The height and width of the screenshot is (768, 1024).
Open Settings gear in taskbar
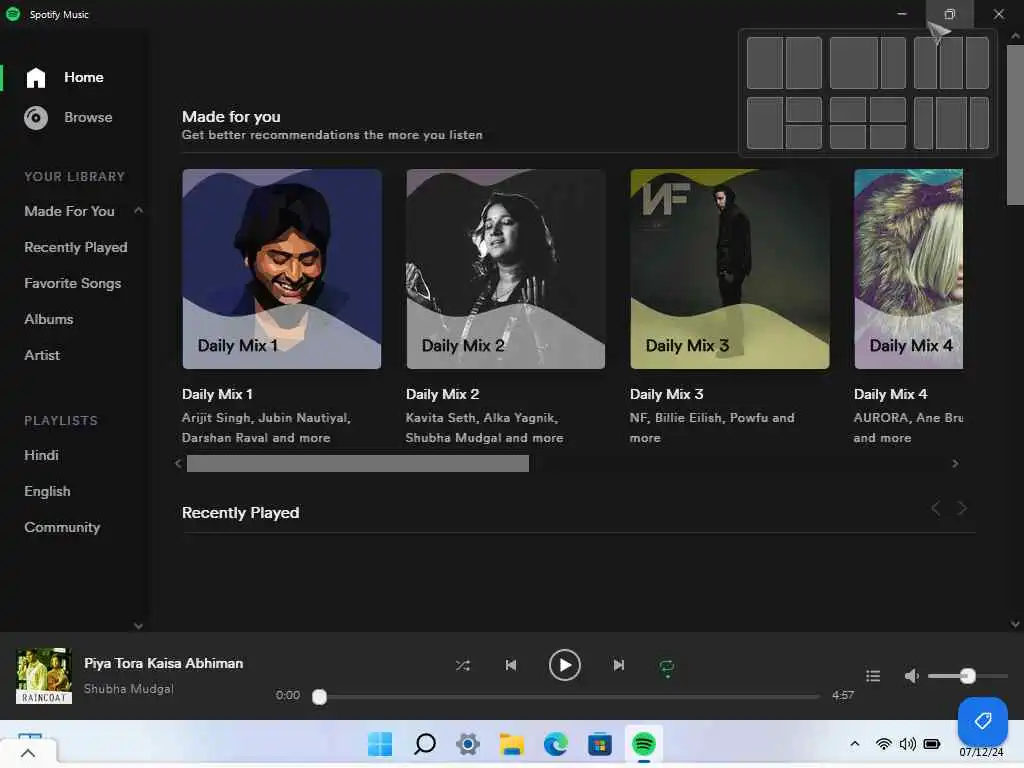click(x=468, y=744)
